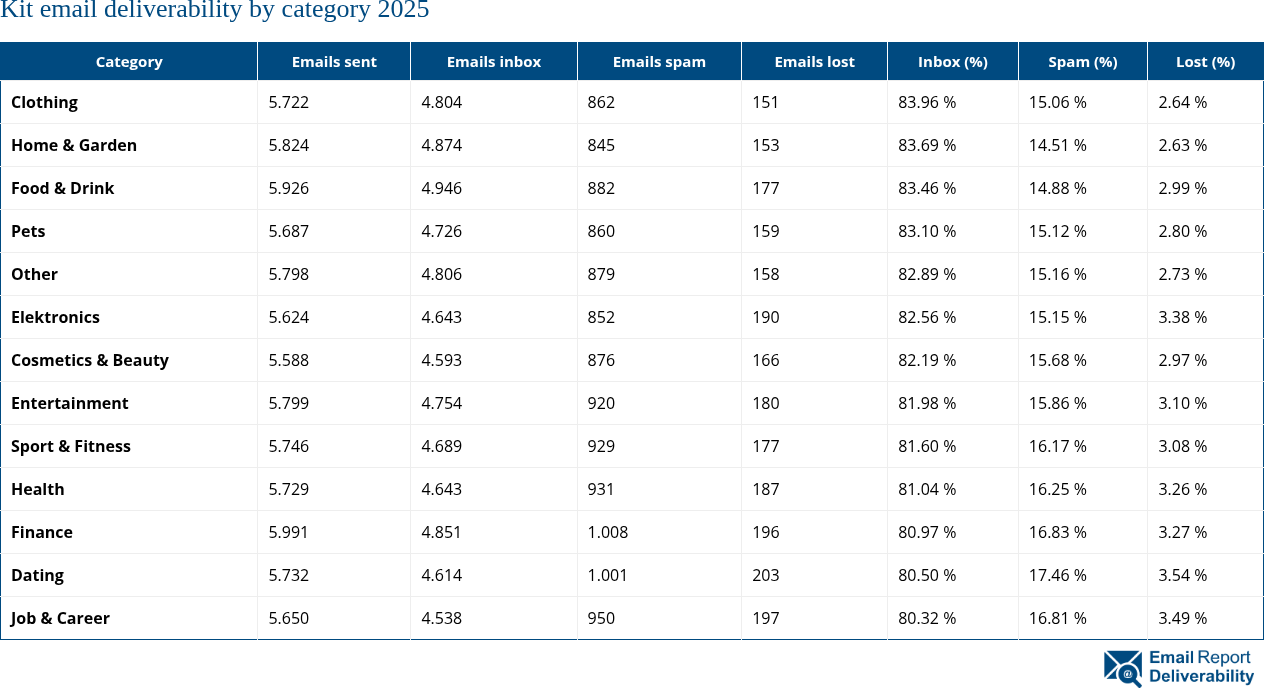Click Cosmetics & Beauty emails inbox value 4.593
1264x688 pixels.
tap(442, 360)
